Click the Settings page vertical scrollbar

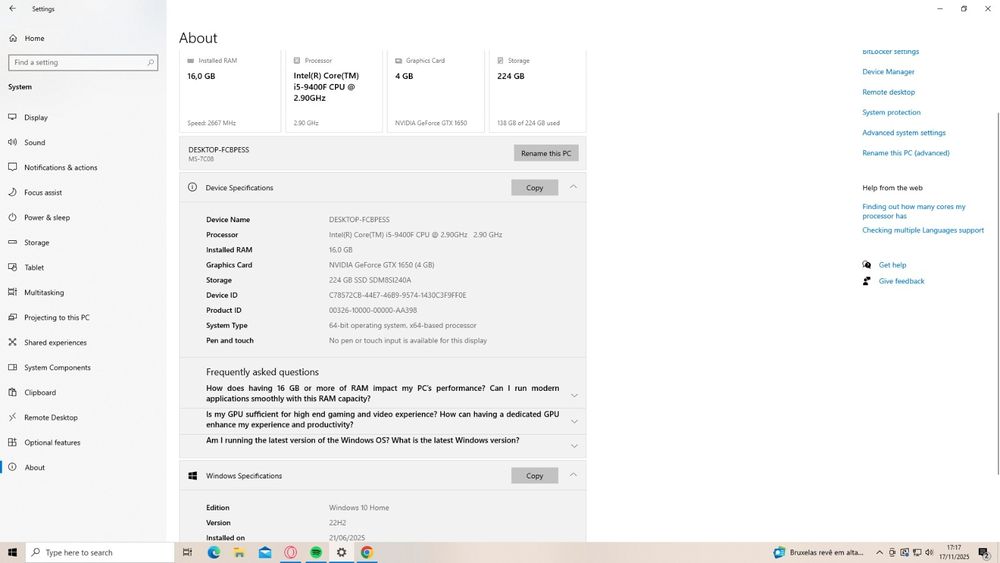click(x=997, y=293)
